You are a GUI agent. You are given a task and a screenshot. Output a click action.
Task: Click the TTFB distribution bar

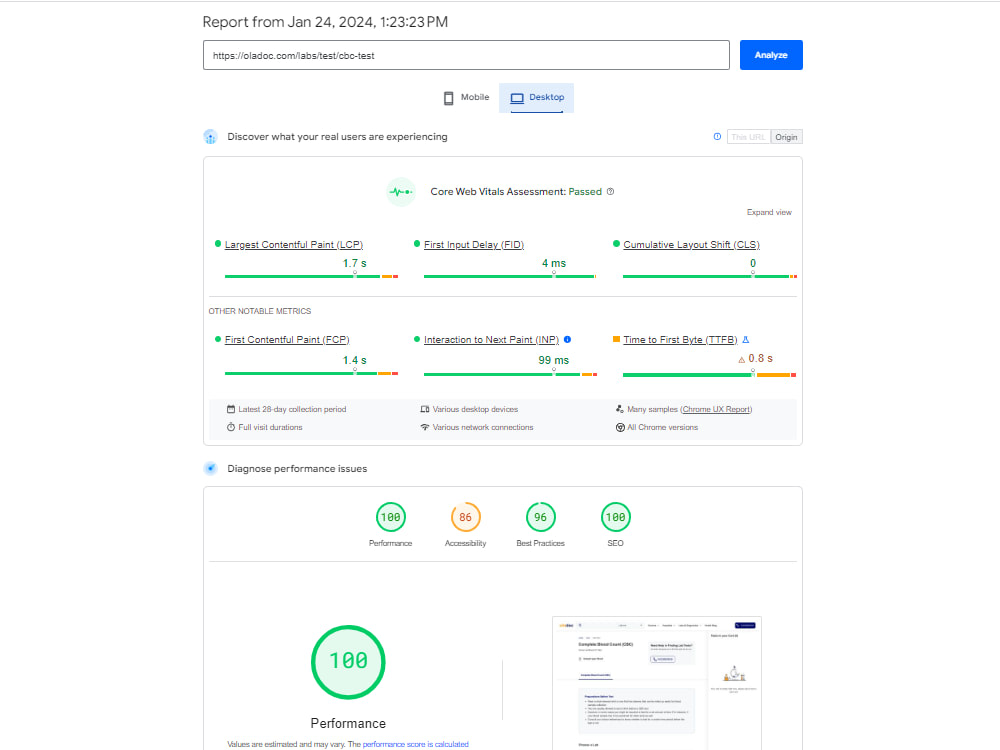click(x=709, y=375)
